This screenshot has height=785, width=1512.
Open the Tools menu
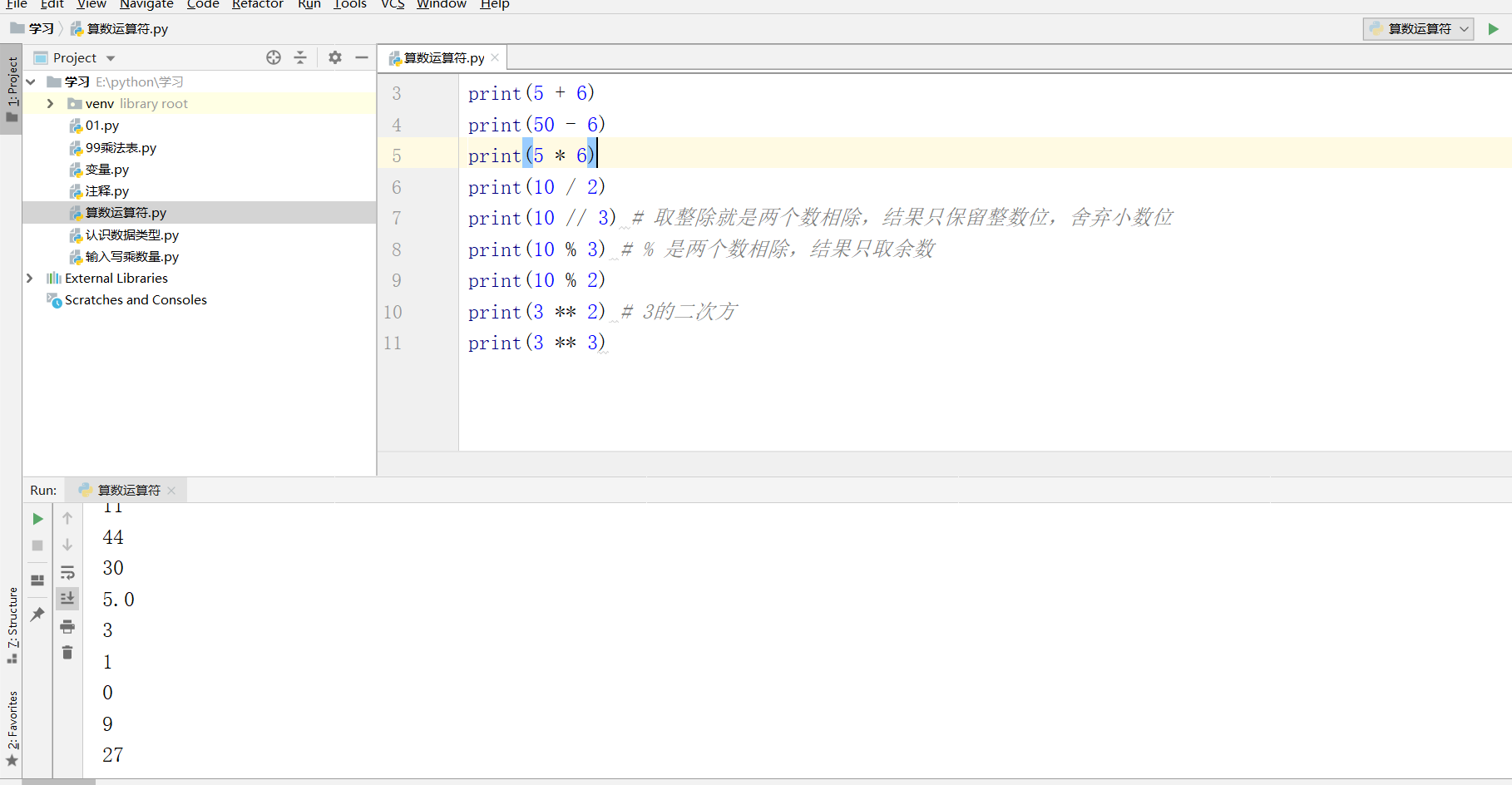pos(350,4)
